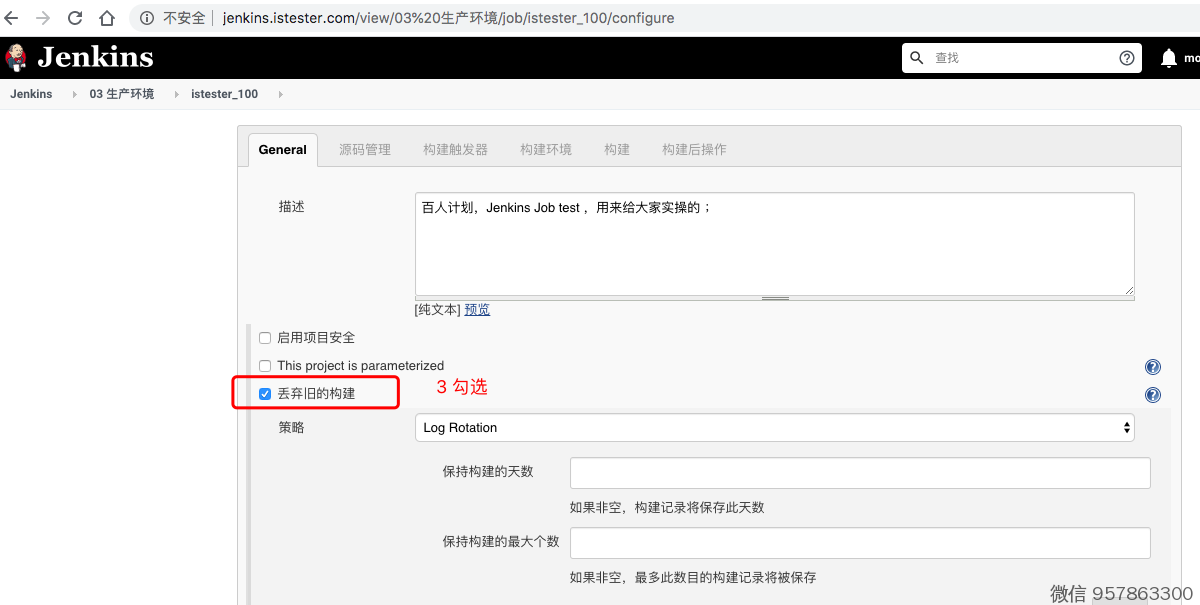Open help icon for 丢弃旧的构建
Viewport: 1200px width, 605px height.
pos(1152,395)
